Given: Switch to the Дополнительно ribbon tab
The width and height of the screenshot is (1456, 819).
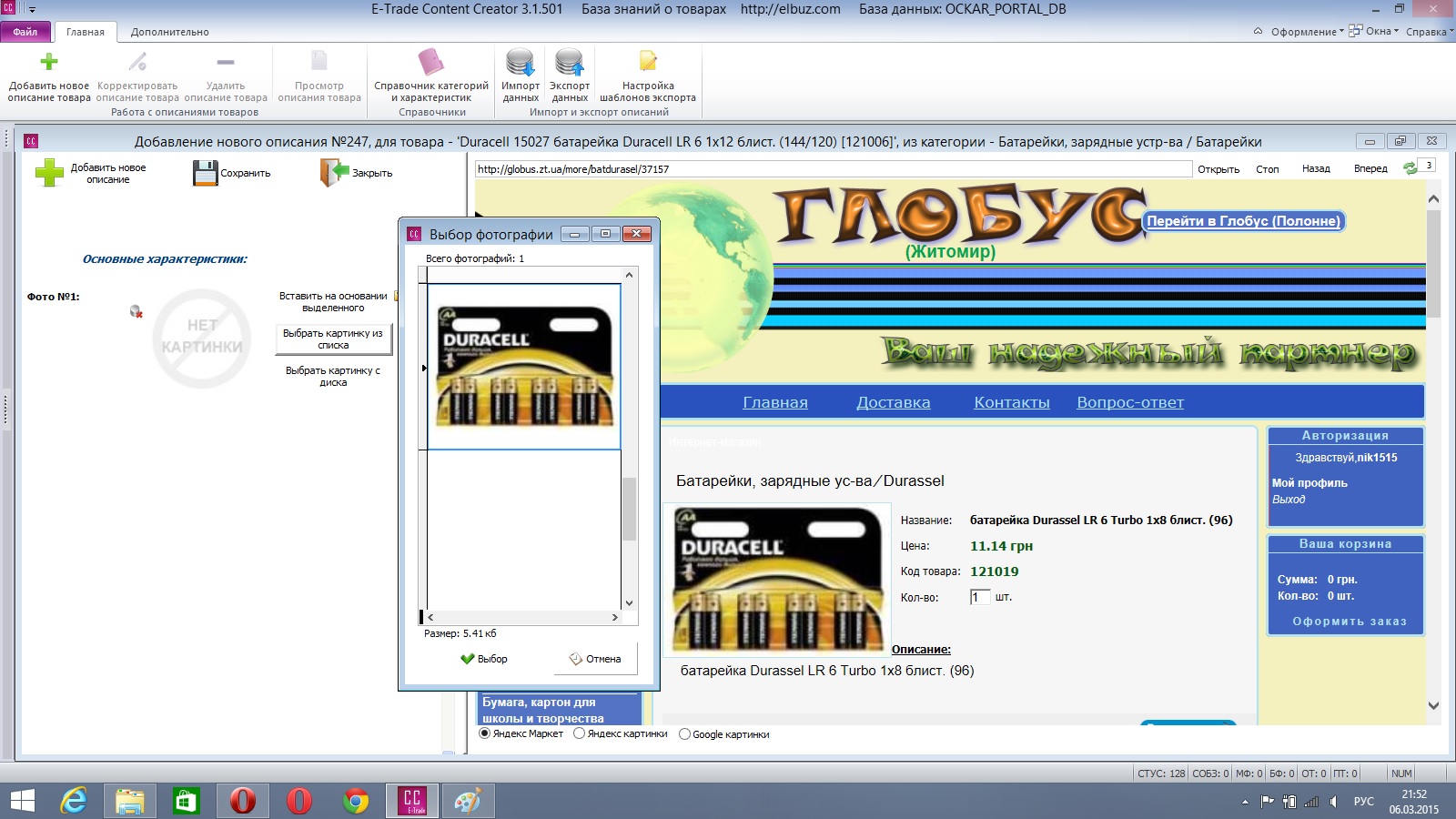Looking at the screenshot, I should click(169, 32).
